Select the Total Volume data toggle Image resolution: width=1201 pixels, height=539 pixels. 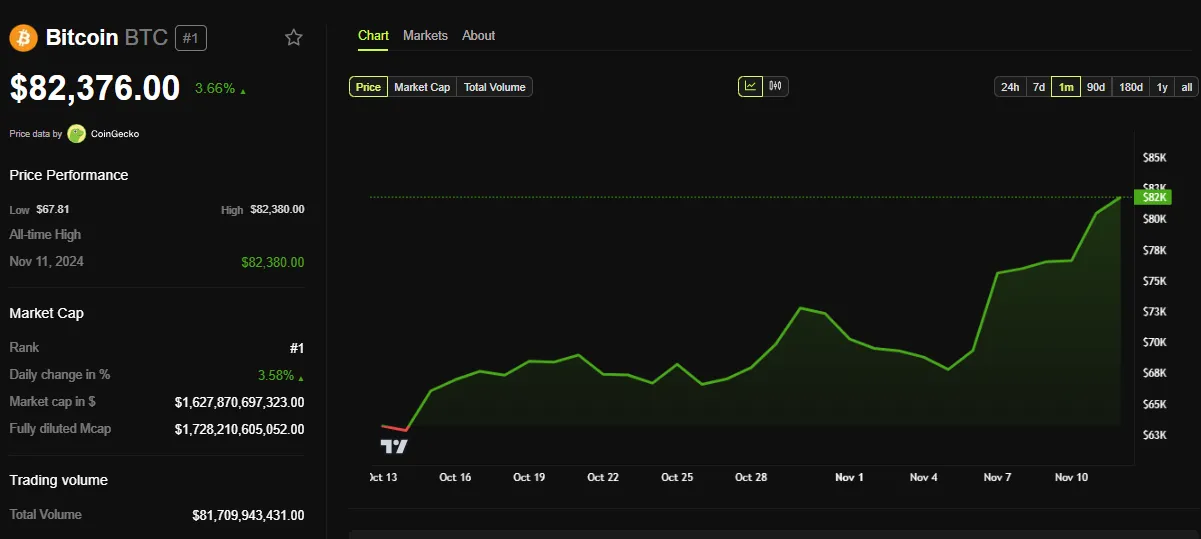[x=494, y=87]
